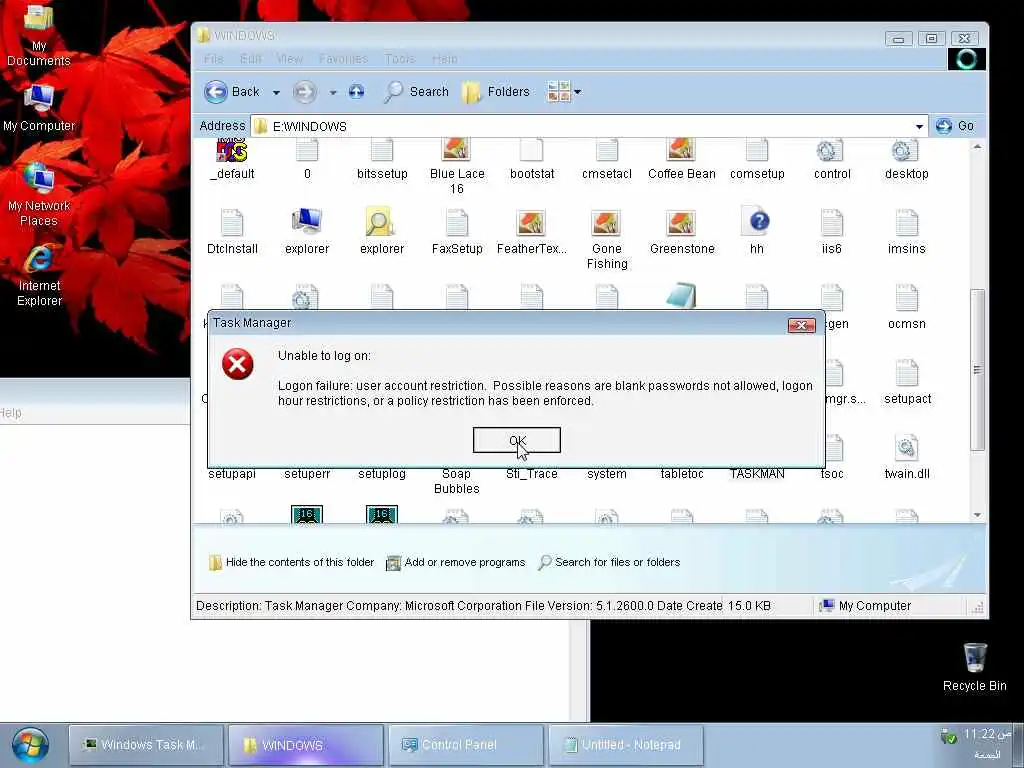Click the vertical scrollbar thumb in file list
The image size is (1024, 768).
point(977,370)
